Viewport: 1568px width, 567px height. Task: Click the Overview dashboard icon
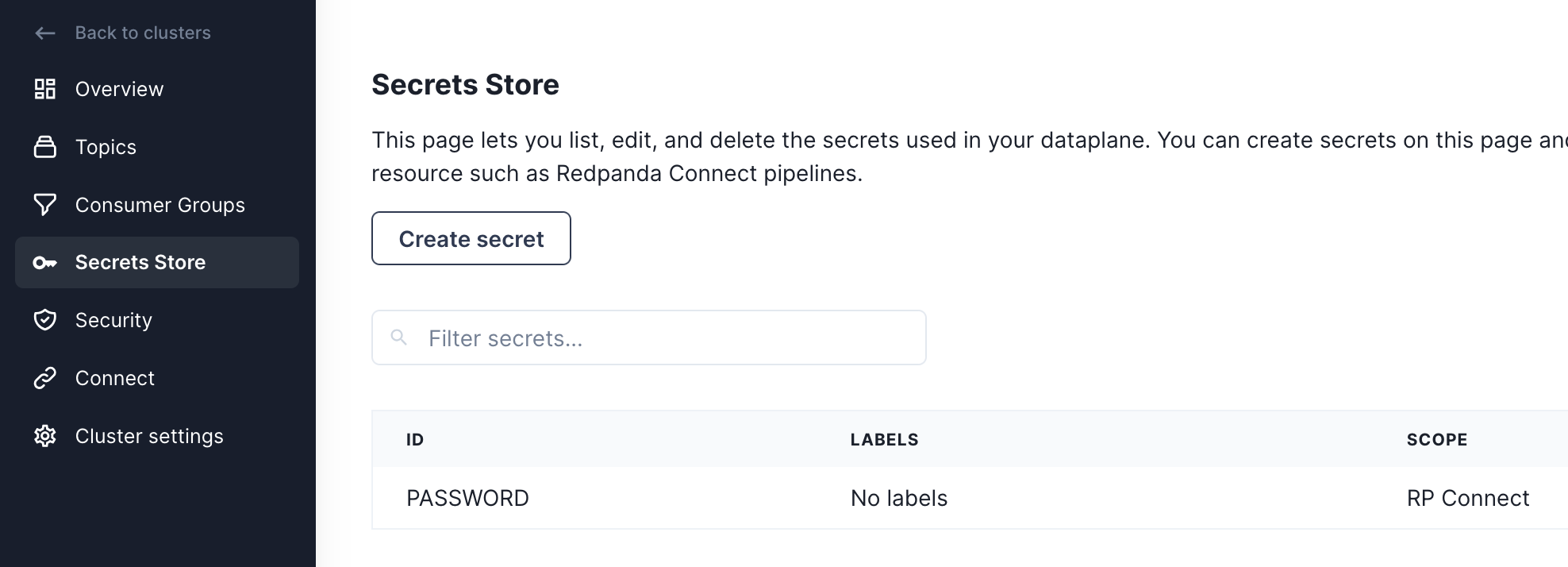[x=45, y=89]
